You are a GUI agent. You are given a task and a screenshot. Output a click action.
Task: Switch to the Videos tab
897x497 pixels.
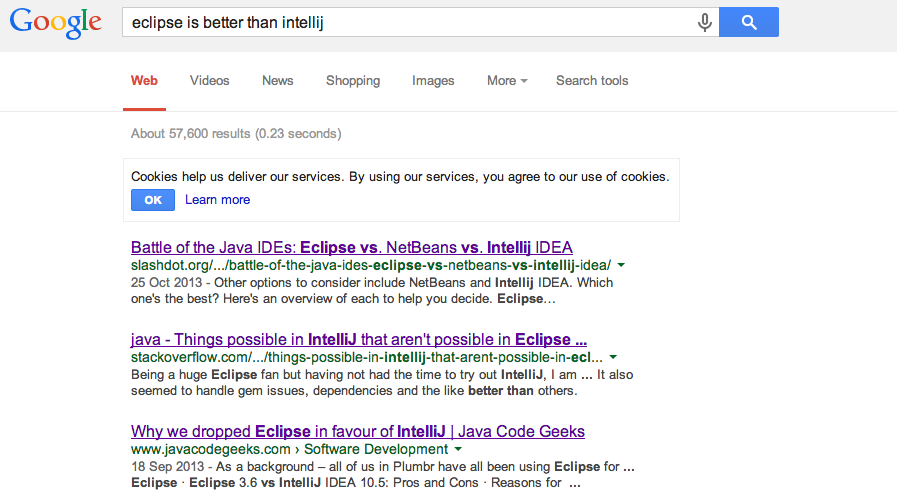(209, 81)
